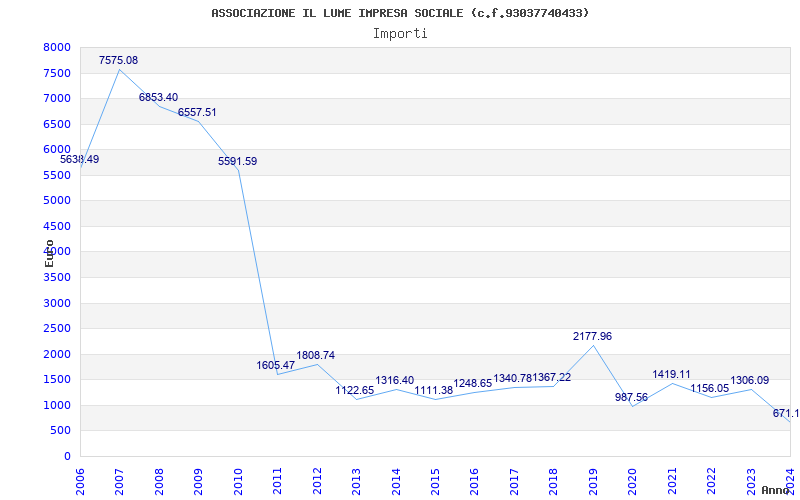Click the data label 1306.09

coord(749,380)
